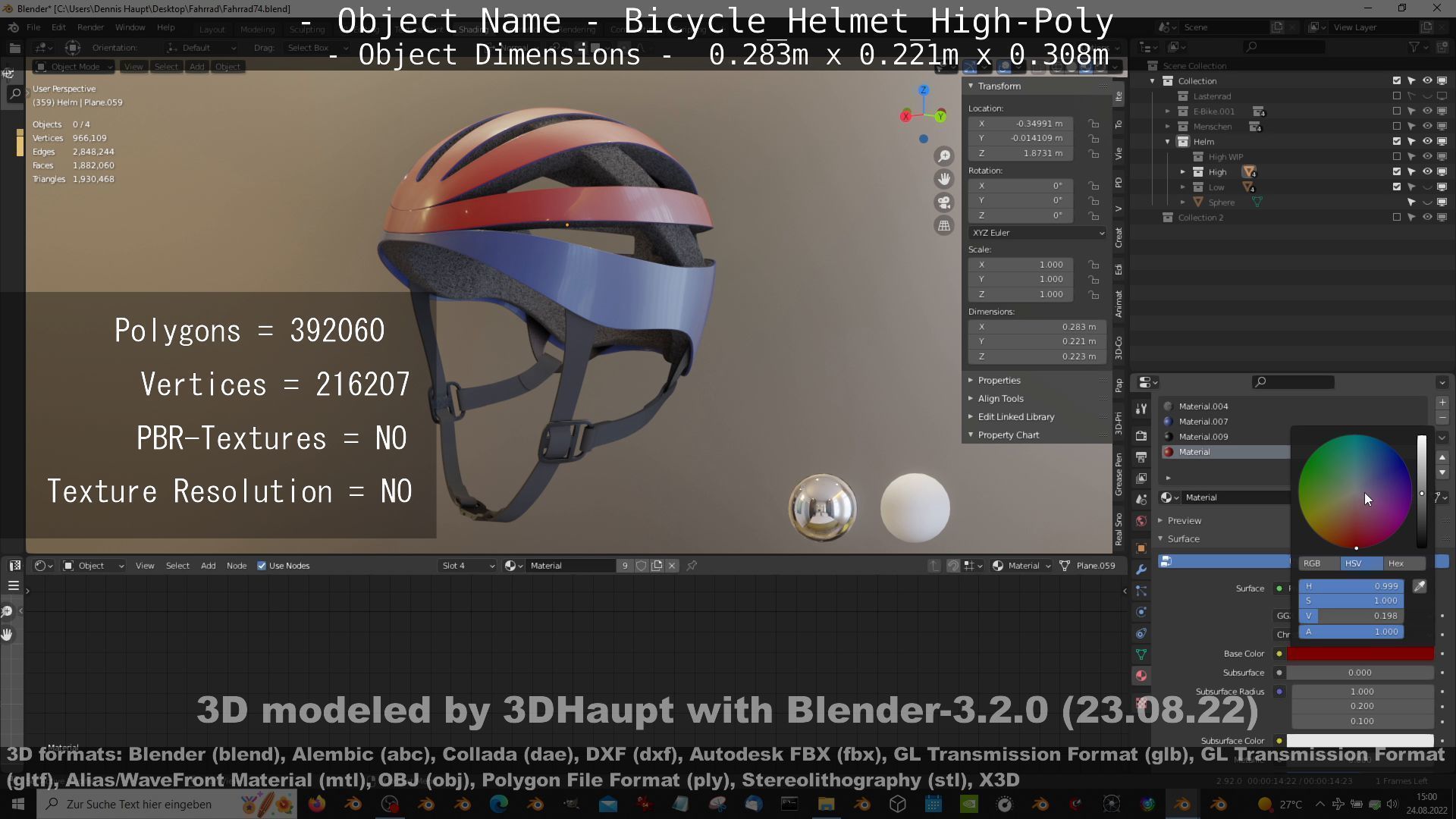Image resolution: width=1456 pixels, height=819 pixels.
Task: Open the Material properties tab icon
Action: (x=1141, y=676)
